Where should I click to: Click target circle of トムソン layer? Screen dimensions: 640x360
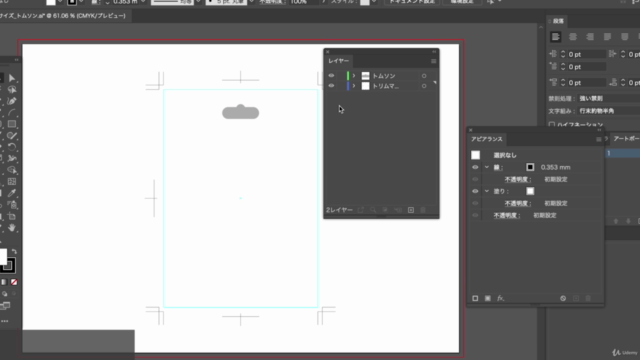tap(424, 76)
